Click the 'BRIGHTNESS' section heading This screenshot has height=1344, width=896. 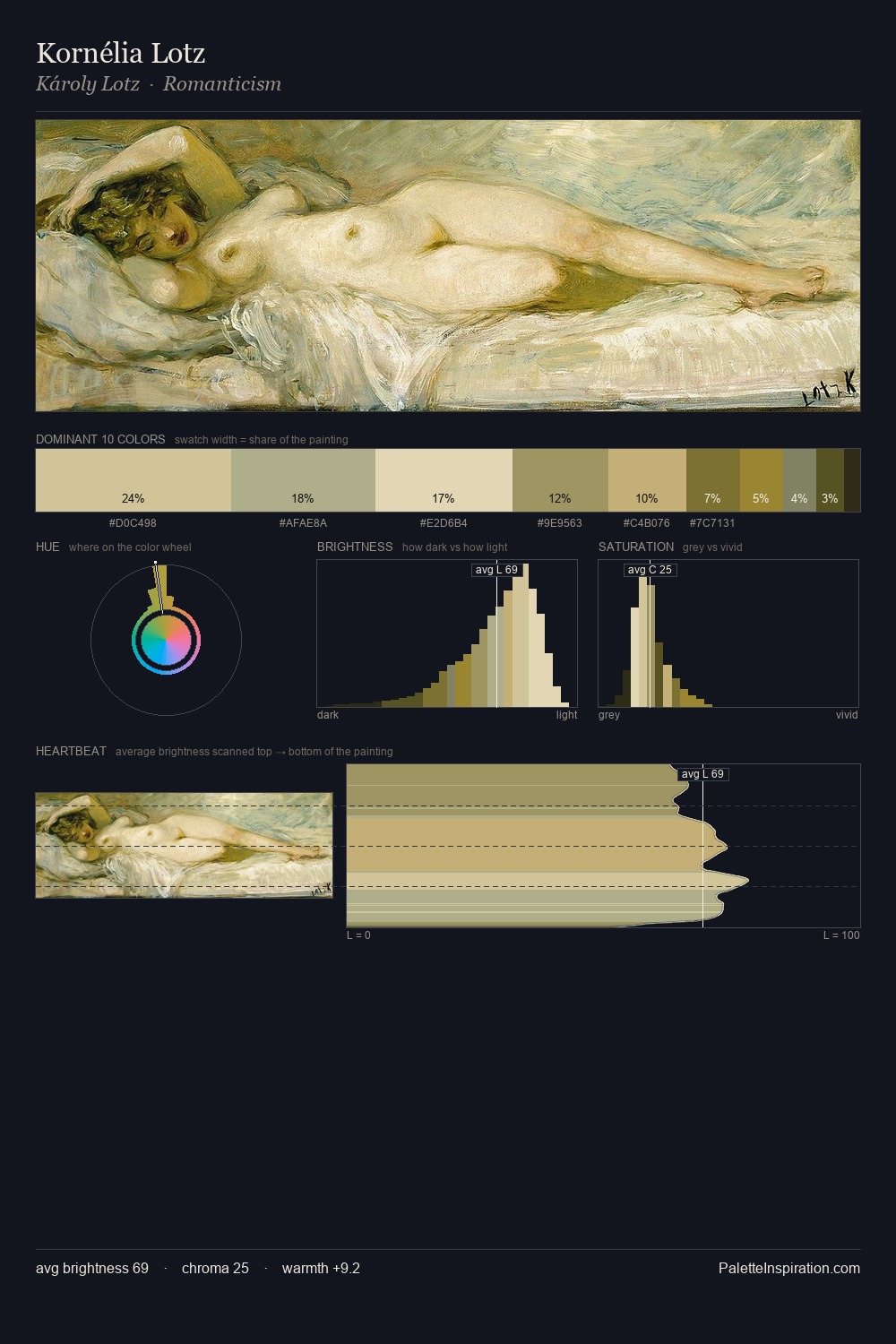(x=355, y=547)
